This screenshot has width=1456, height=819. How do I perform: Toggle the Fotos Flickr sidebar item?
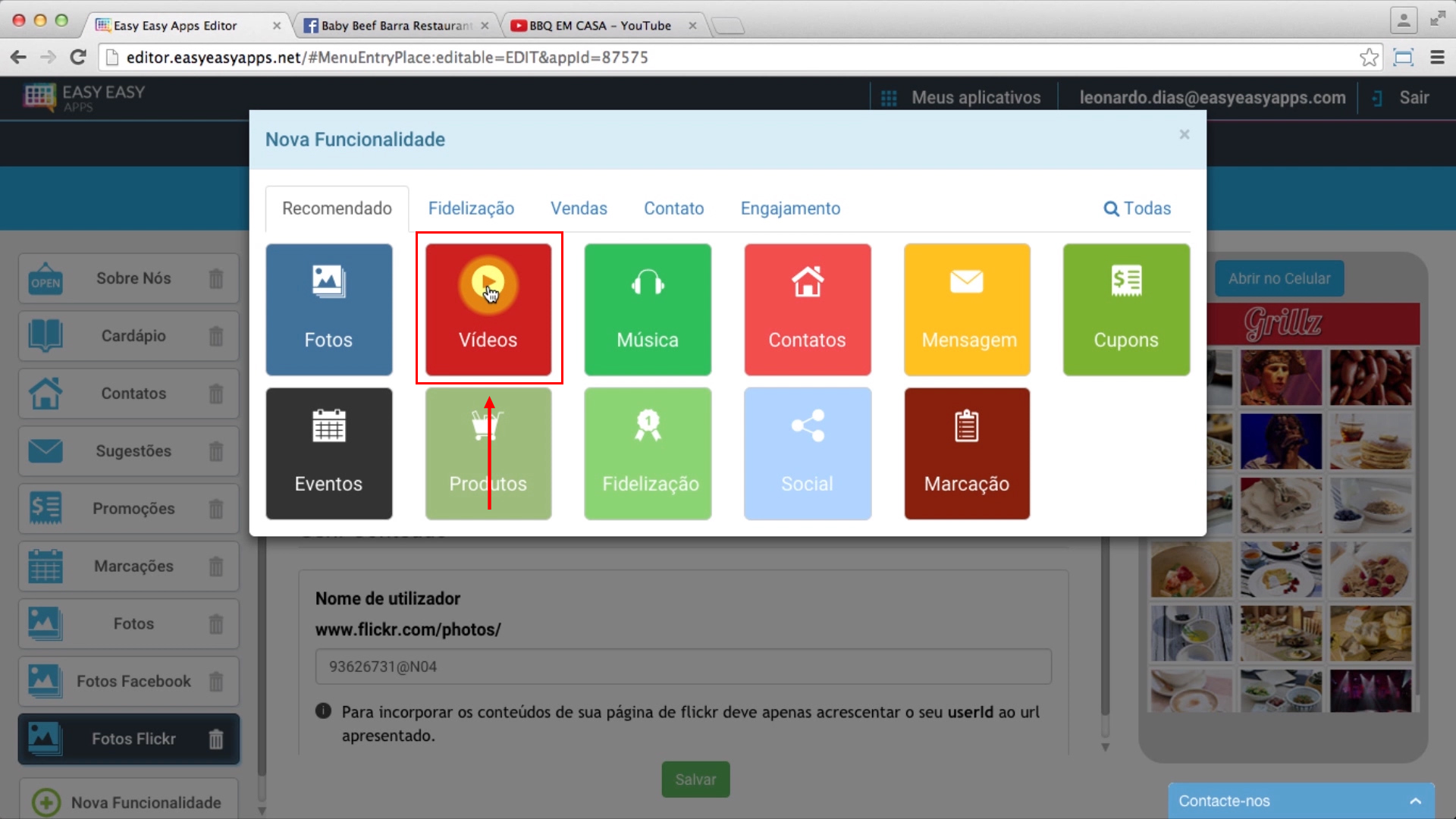point(128,738)
